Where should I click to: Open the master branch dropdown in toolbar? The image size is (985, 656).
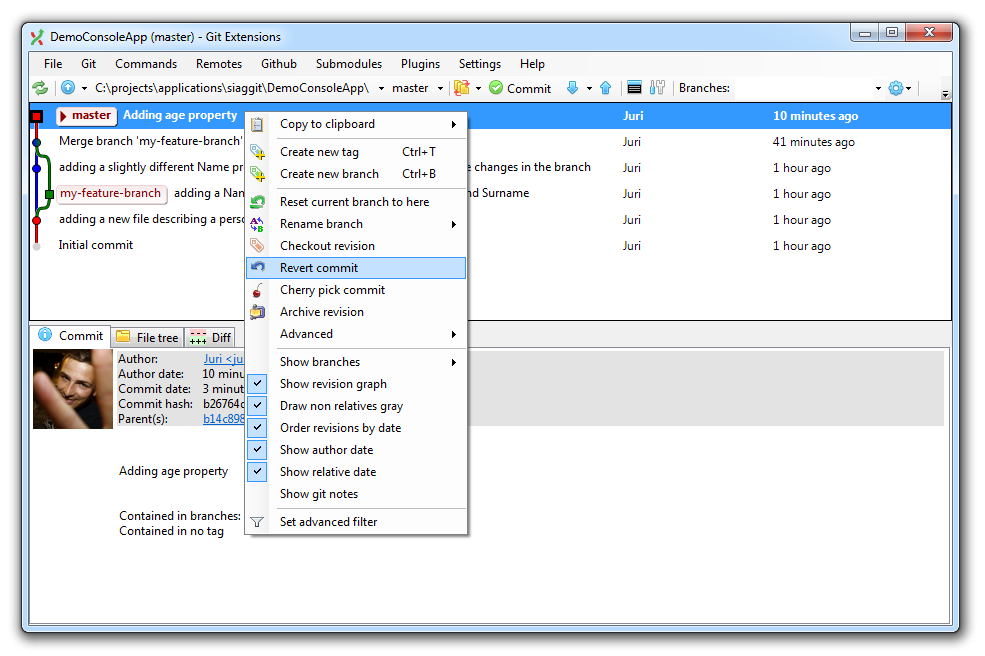pos(417,88)
